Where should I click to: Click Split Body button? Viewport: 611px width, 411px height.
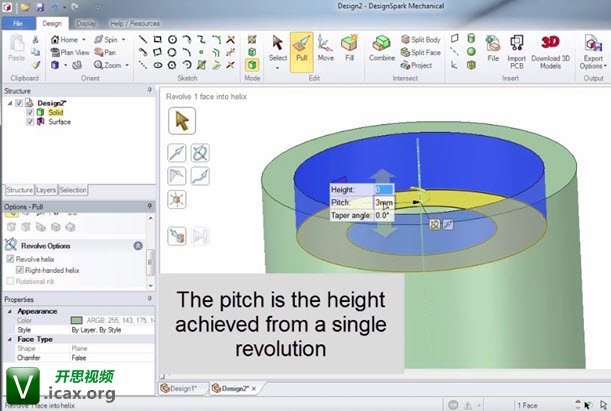pos(420,39)
